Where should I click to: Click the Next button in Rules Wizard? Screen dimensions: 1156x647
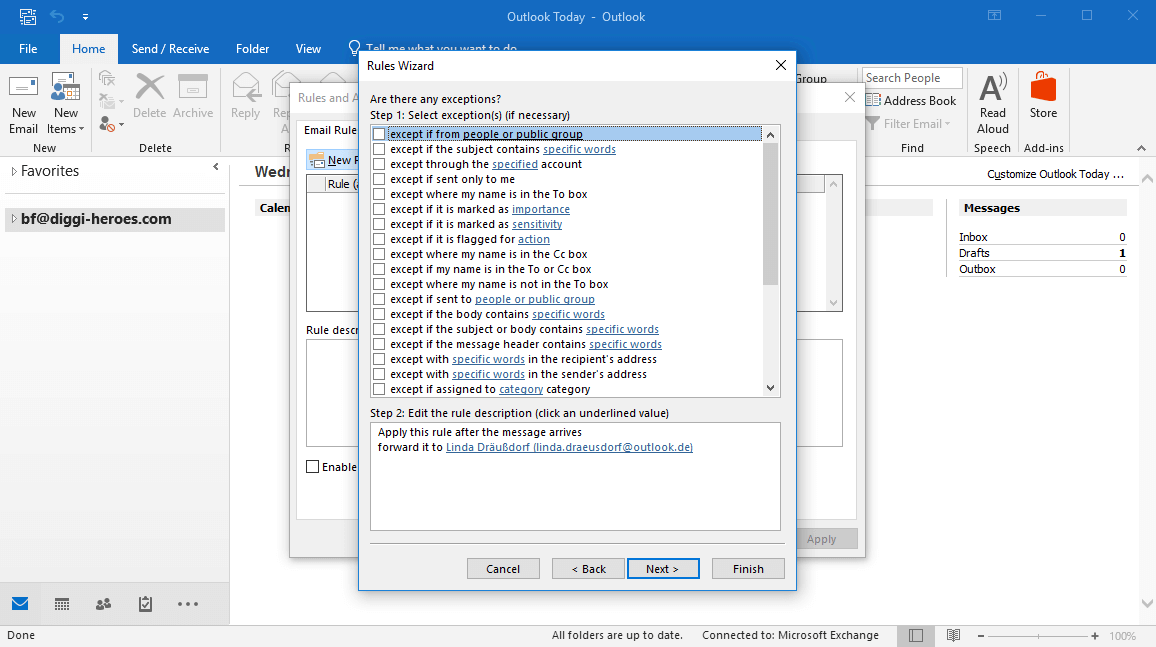coord(661,569)
